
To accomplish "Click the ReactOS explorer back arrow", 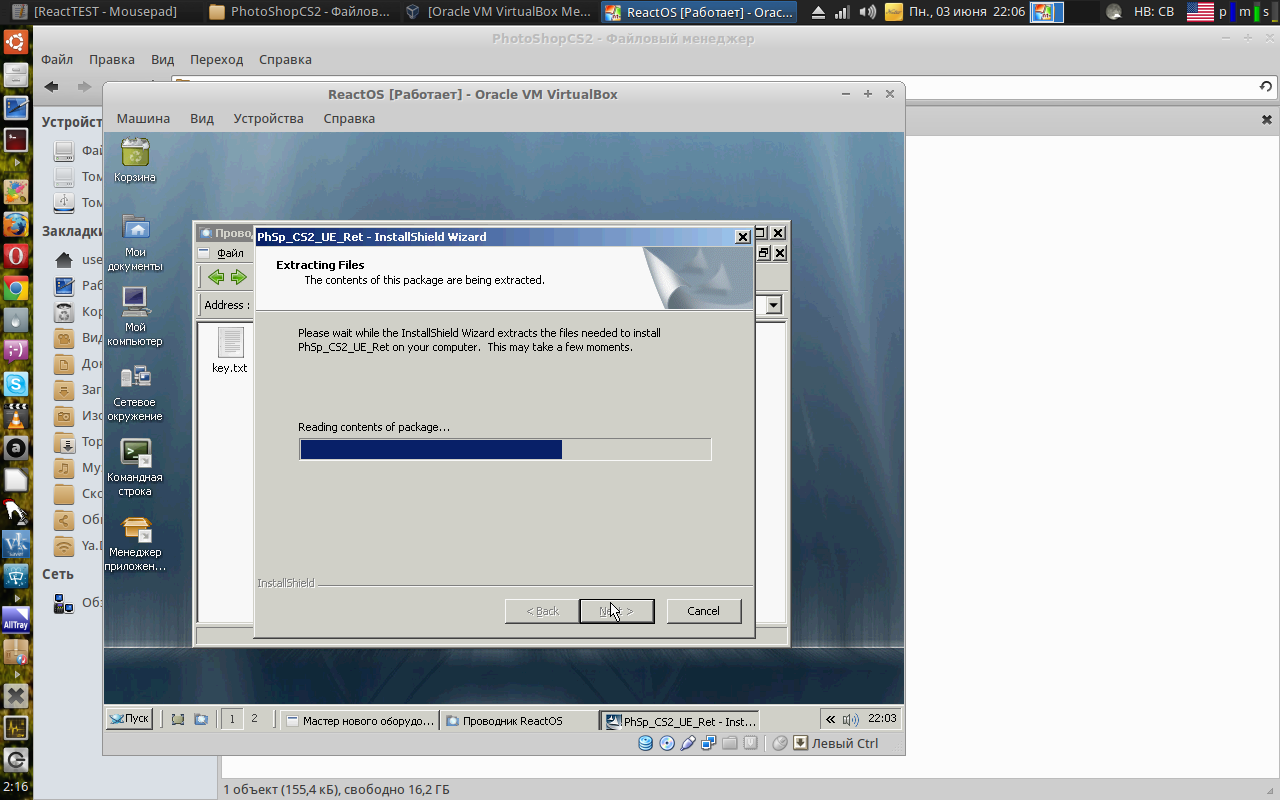I will tap(216, 277).
